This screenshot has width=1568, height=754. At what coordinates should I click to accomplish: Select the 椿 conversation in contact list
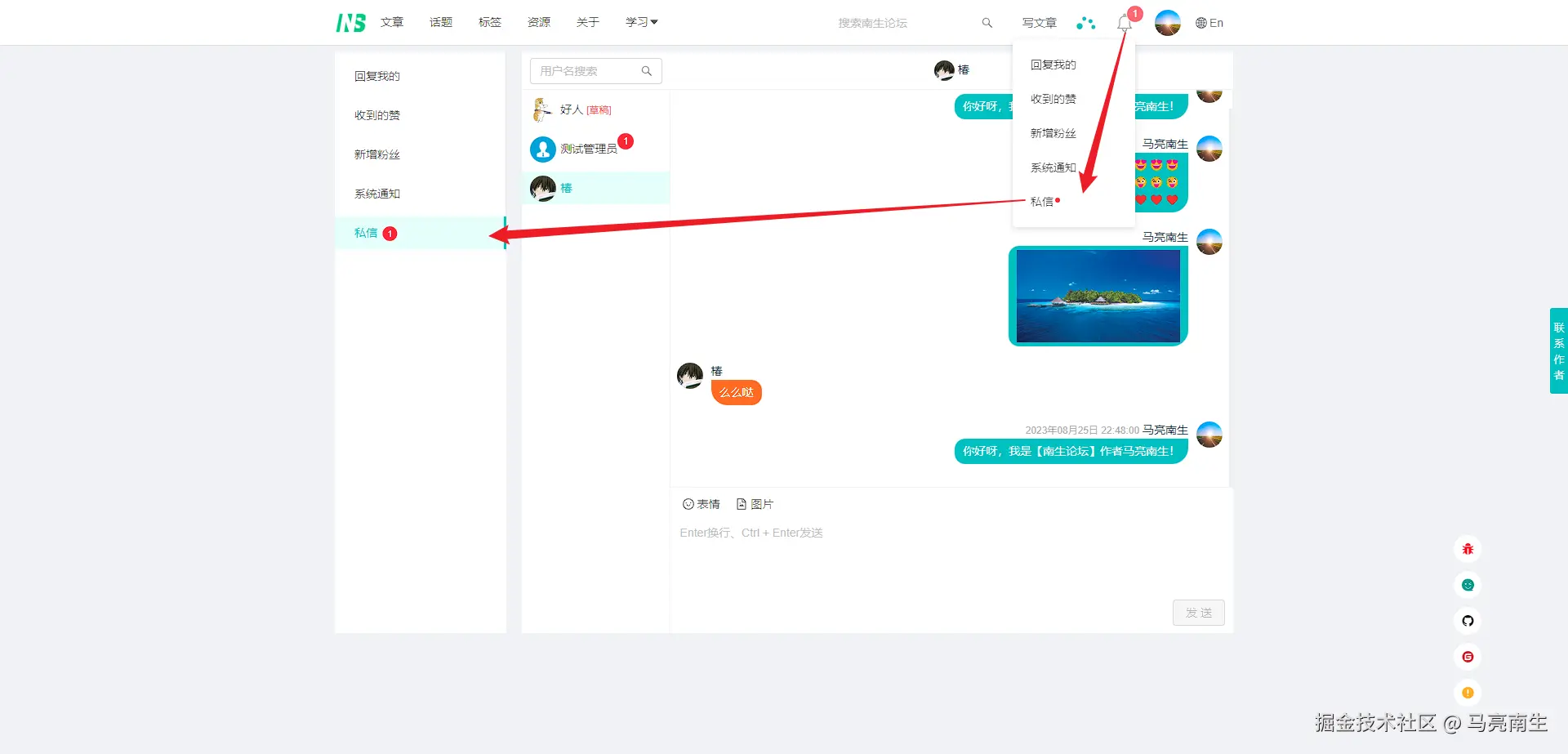click(x=596, y=188)
